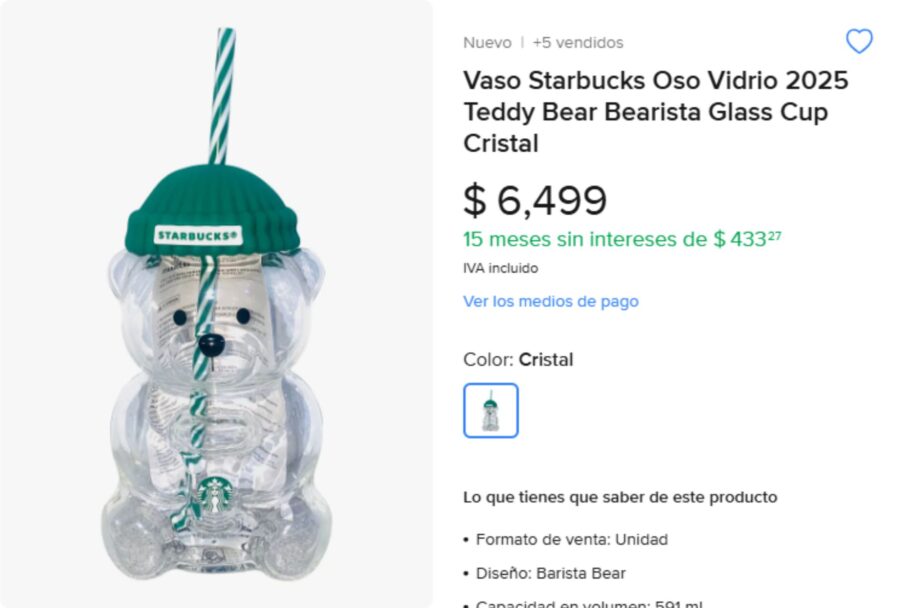Click the Color: Cristal label
The width and height of the screenshot is (900, 608).
pyautogui.click(x=518, y=360)
